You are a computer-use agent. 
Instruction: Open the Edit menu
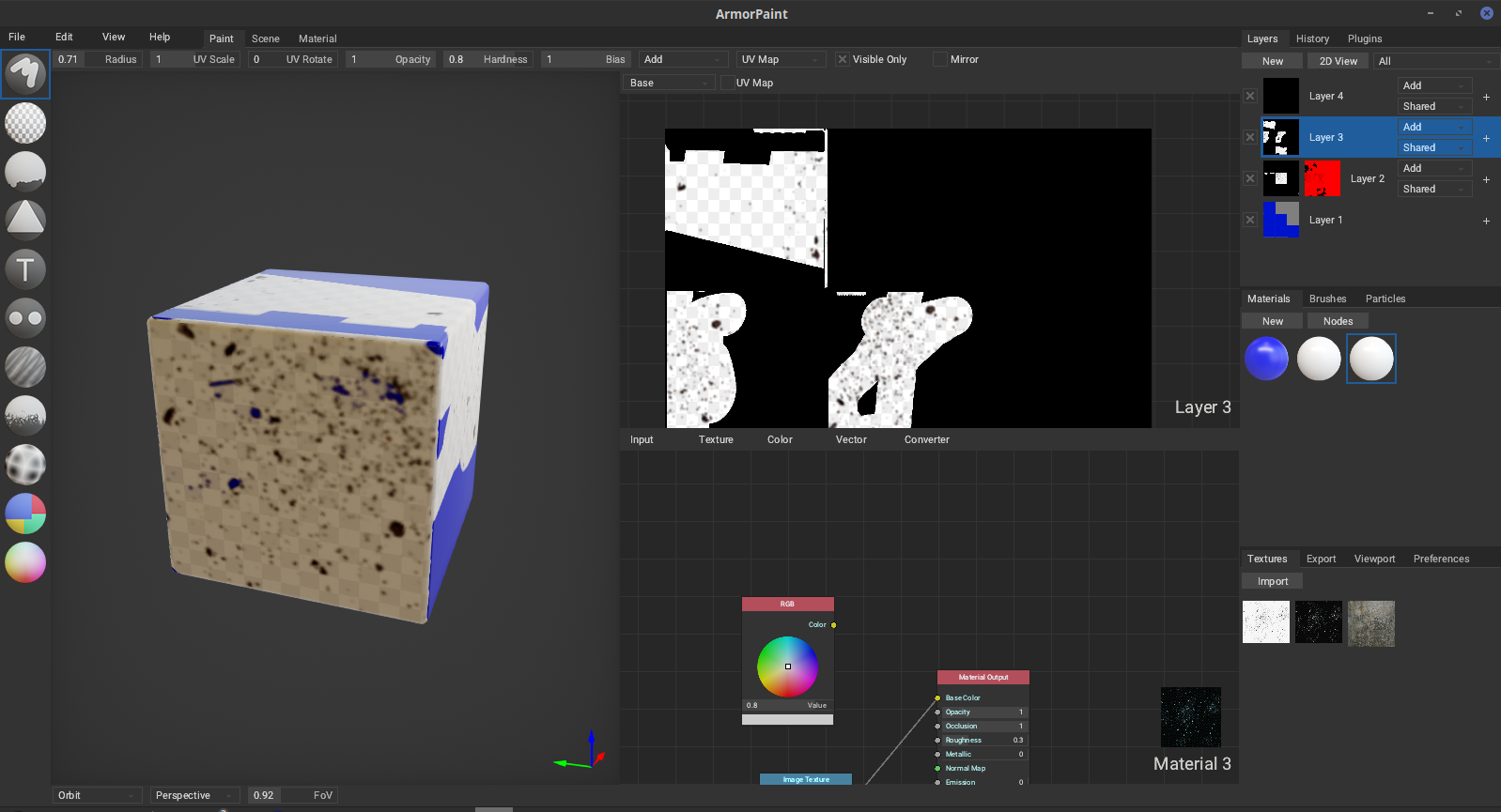coord(64,37)
